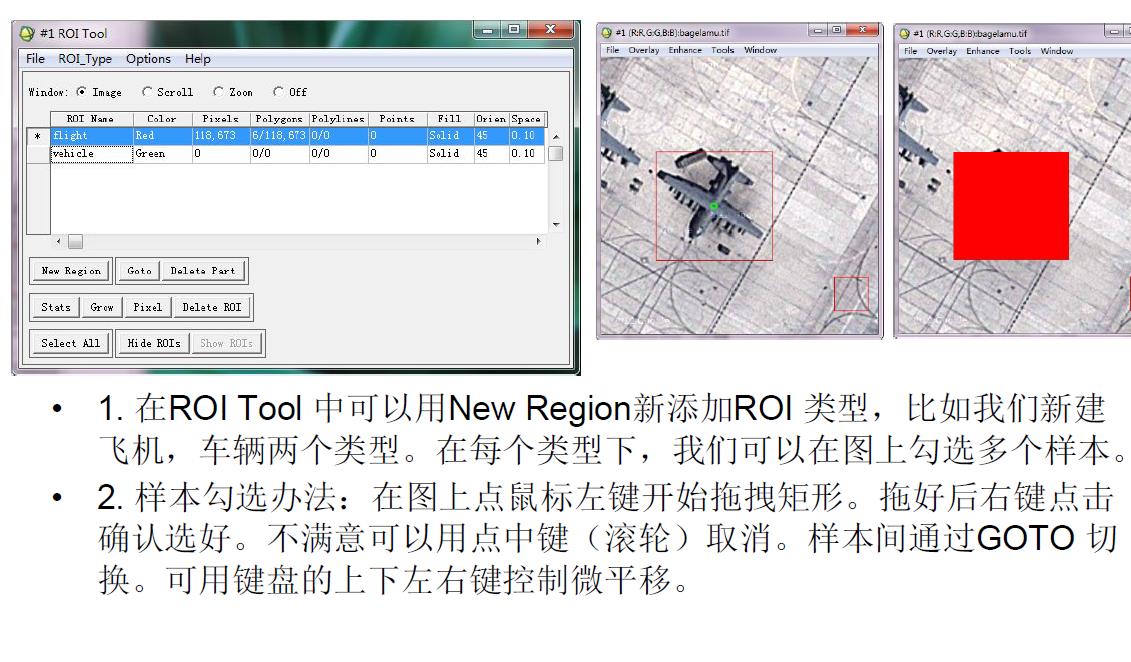Close the ROI Tool window
Viewport: 1131px width, 662px height.
click(550, 30)
